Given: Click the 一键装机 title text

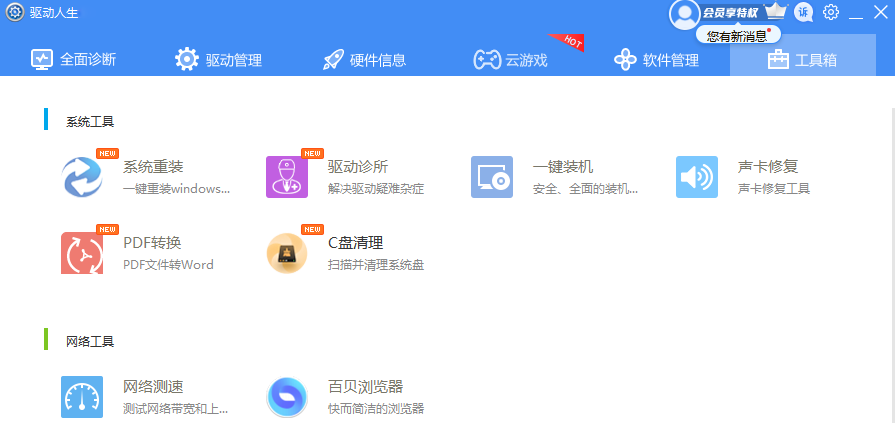Looking at the screenshot, I should click(563, 167).
